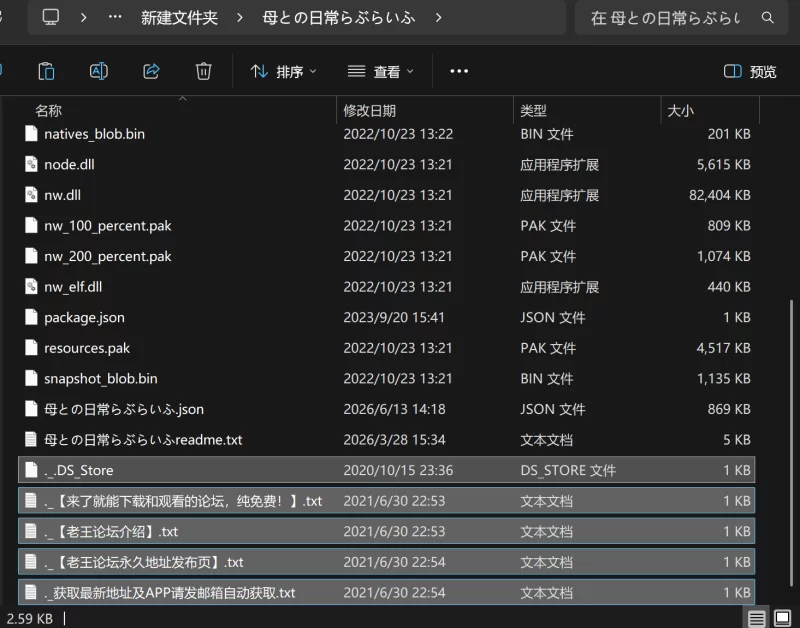800x628 pixels.
Task: Click file icon of node.dll
Action: (31, 164)
